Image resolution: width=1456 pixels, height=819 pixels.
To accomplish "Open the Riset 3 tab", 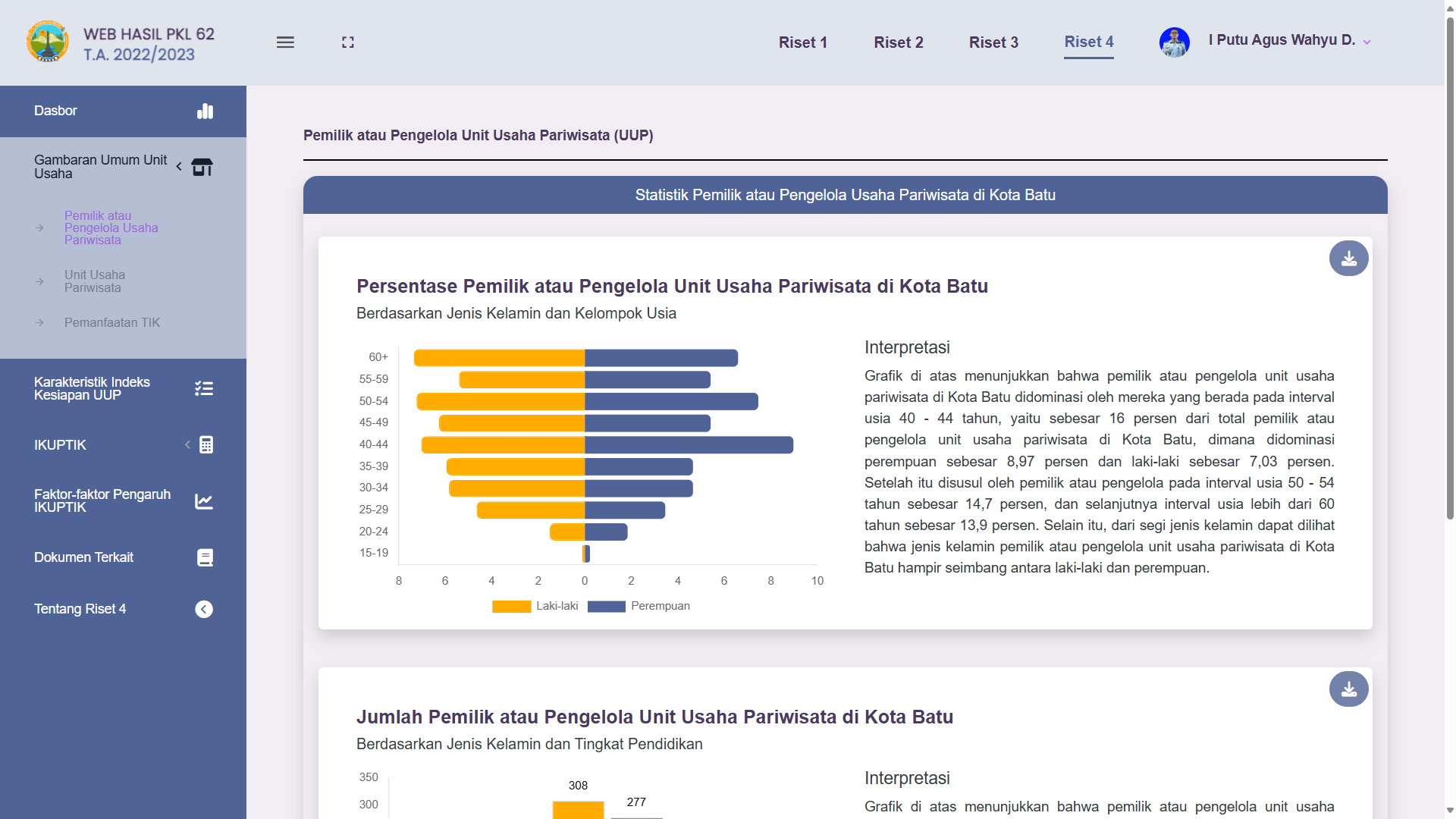I will point(993,42).
